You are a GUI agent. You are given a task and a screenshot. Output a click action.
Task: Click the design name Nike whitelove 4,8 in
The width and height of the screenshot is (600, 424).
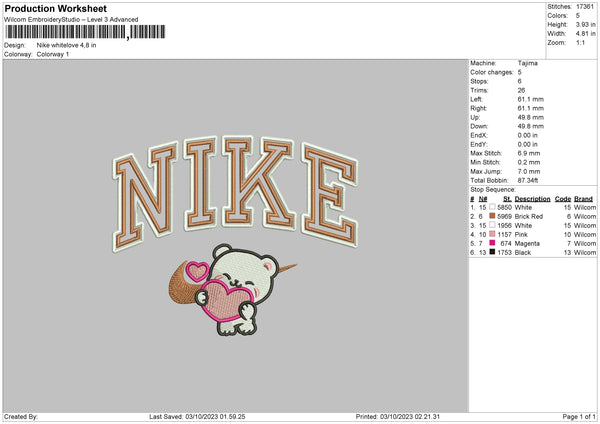67,45
